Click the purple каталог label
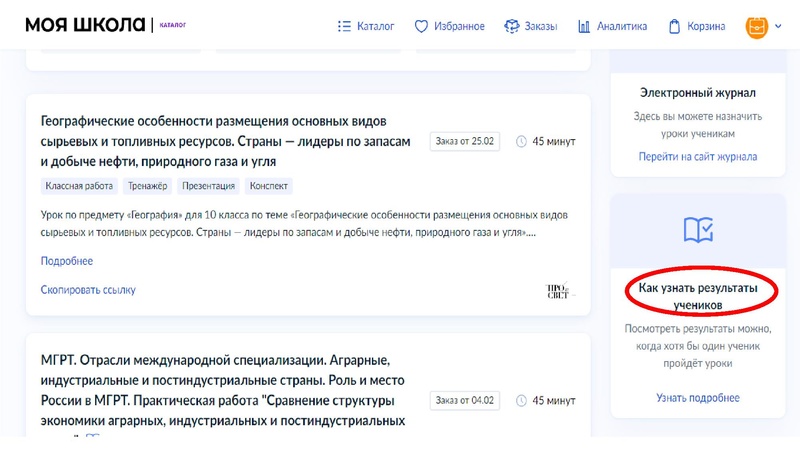 coord(173,24)
